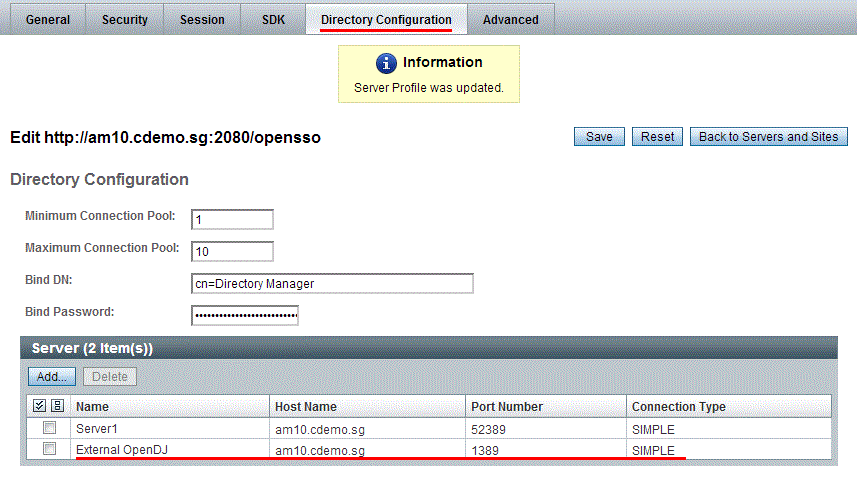Click the blue Information icon

click(386, 63)
